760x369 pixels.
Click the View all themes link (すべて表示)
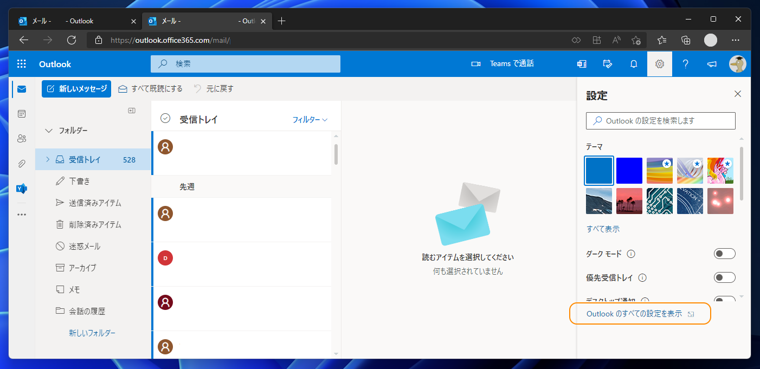(x=602, y=229)
